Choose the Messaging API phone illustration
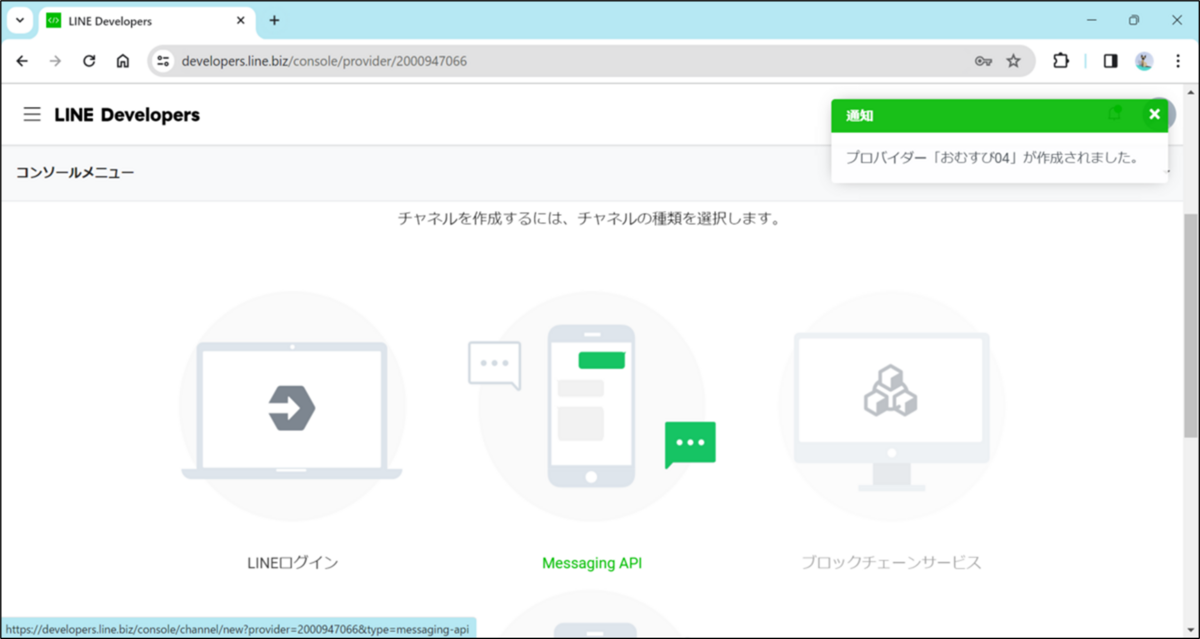Screen dimensions: 1200x639 point(592,408)
